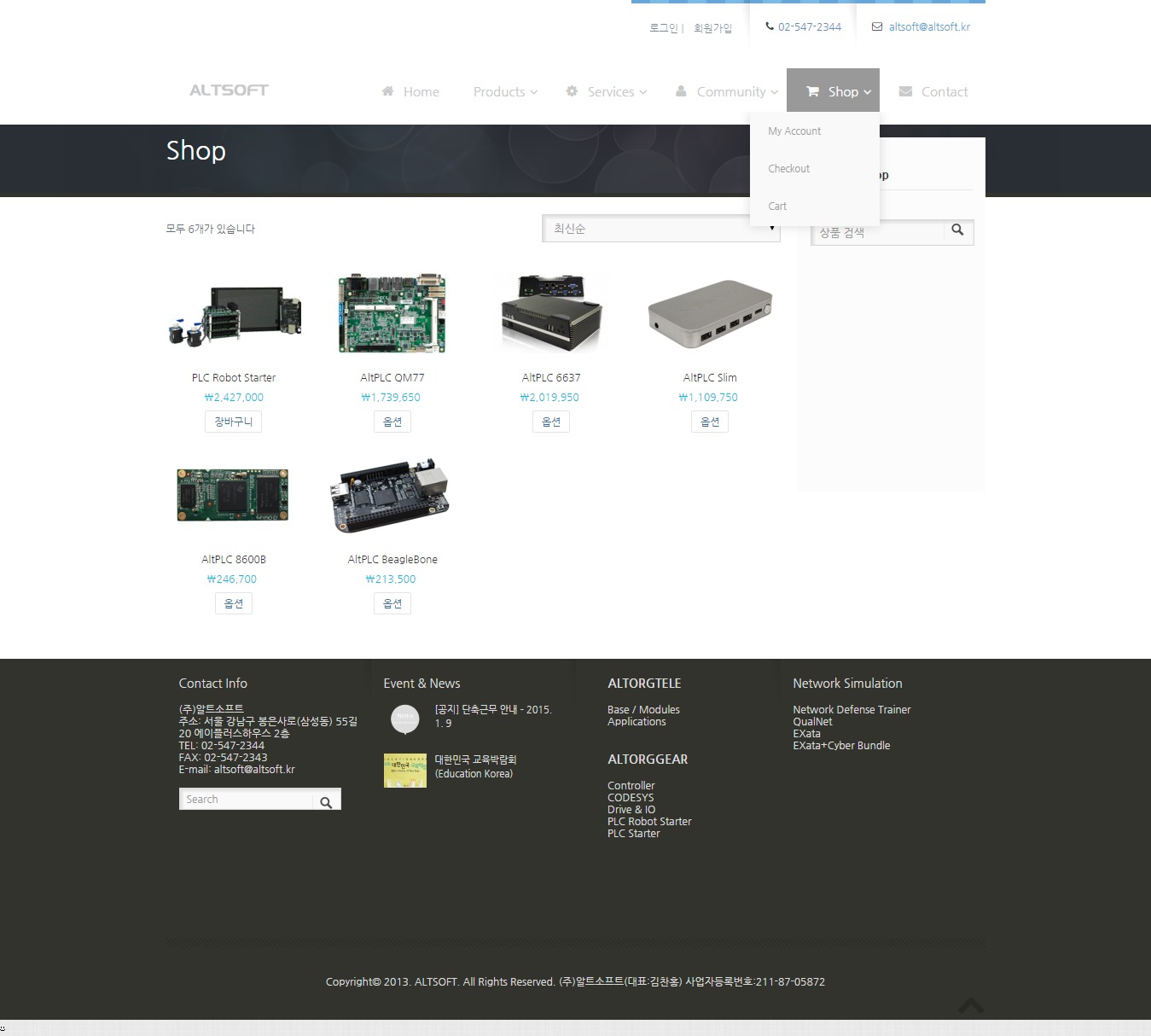Click the Education Korea news thumbnail
The image size is (1151, 1036).
(404, 771)
